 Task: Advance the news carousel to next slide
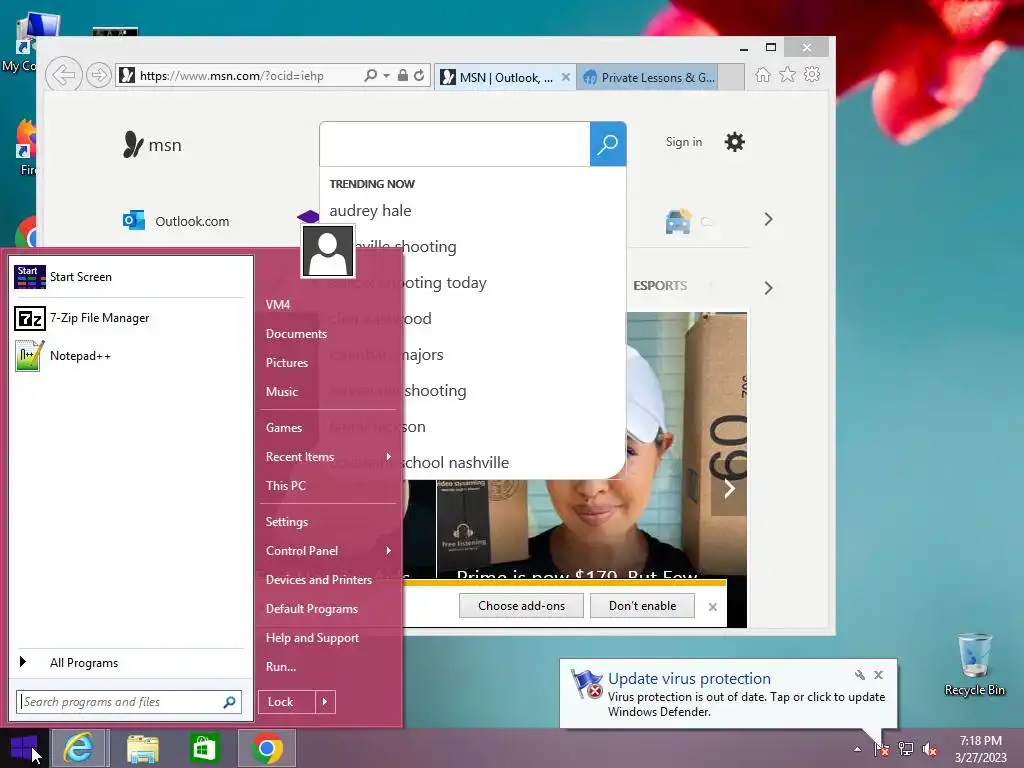(x=729, y=488)
